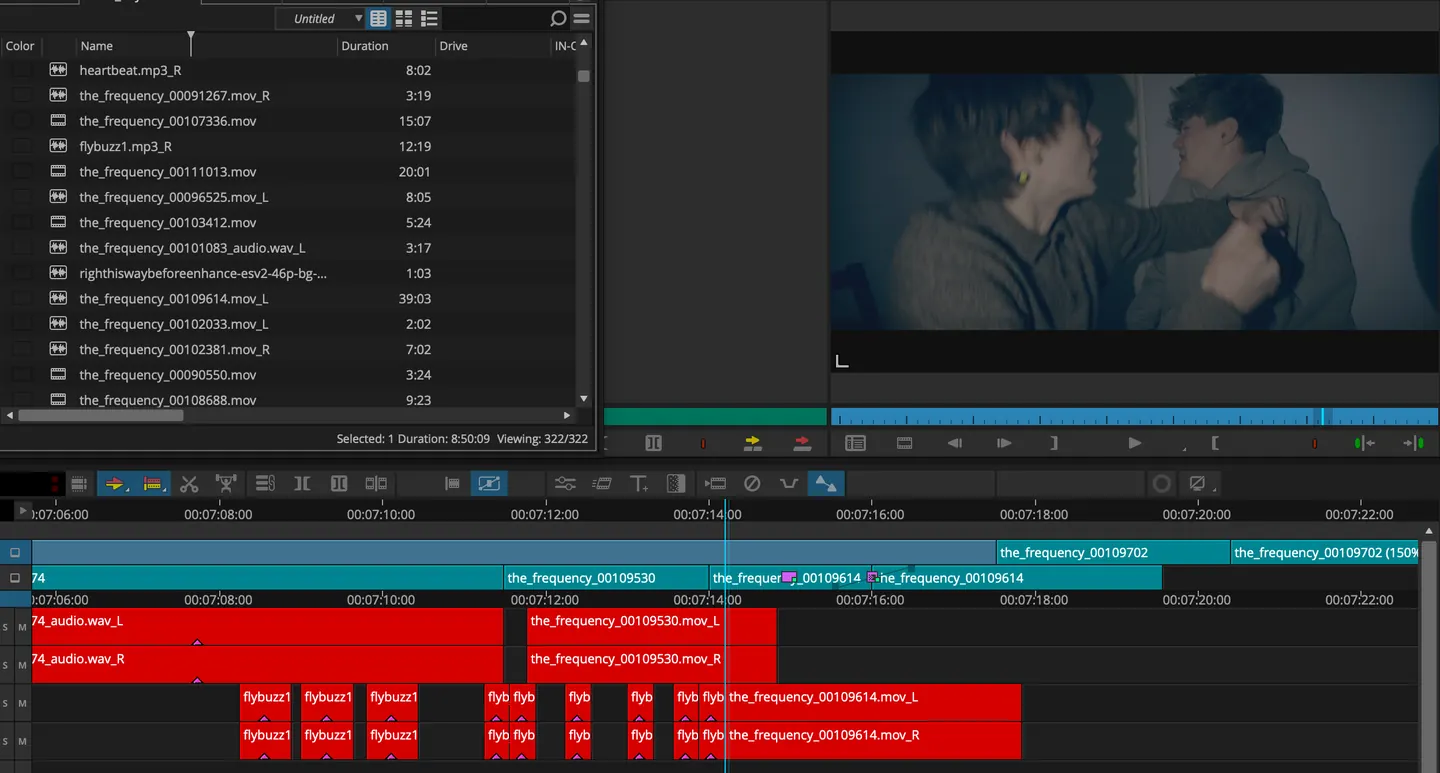Click the Drive column header
The width and height of the screenshot is (1440, 773).
pos(453,46)
